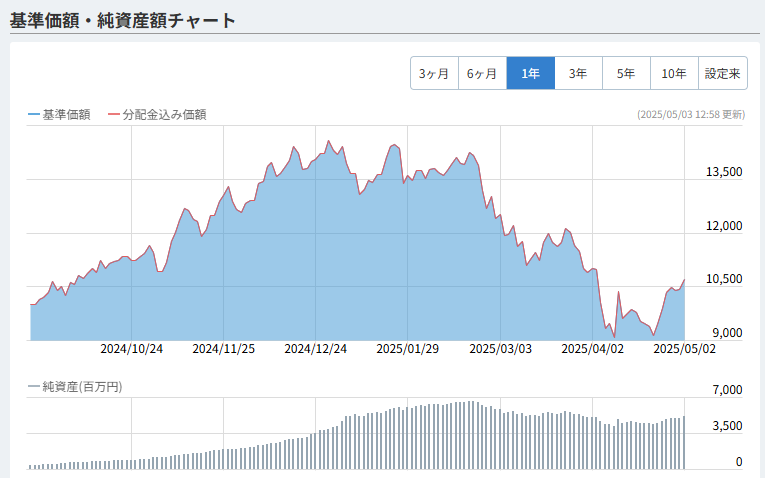The width and height of the screenshot is (765, 478).
Task: Click the last price point at 2025/05/02
Action: coord(684,280)
